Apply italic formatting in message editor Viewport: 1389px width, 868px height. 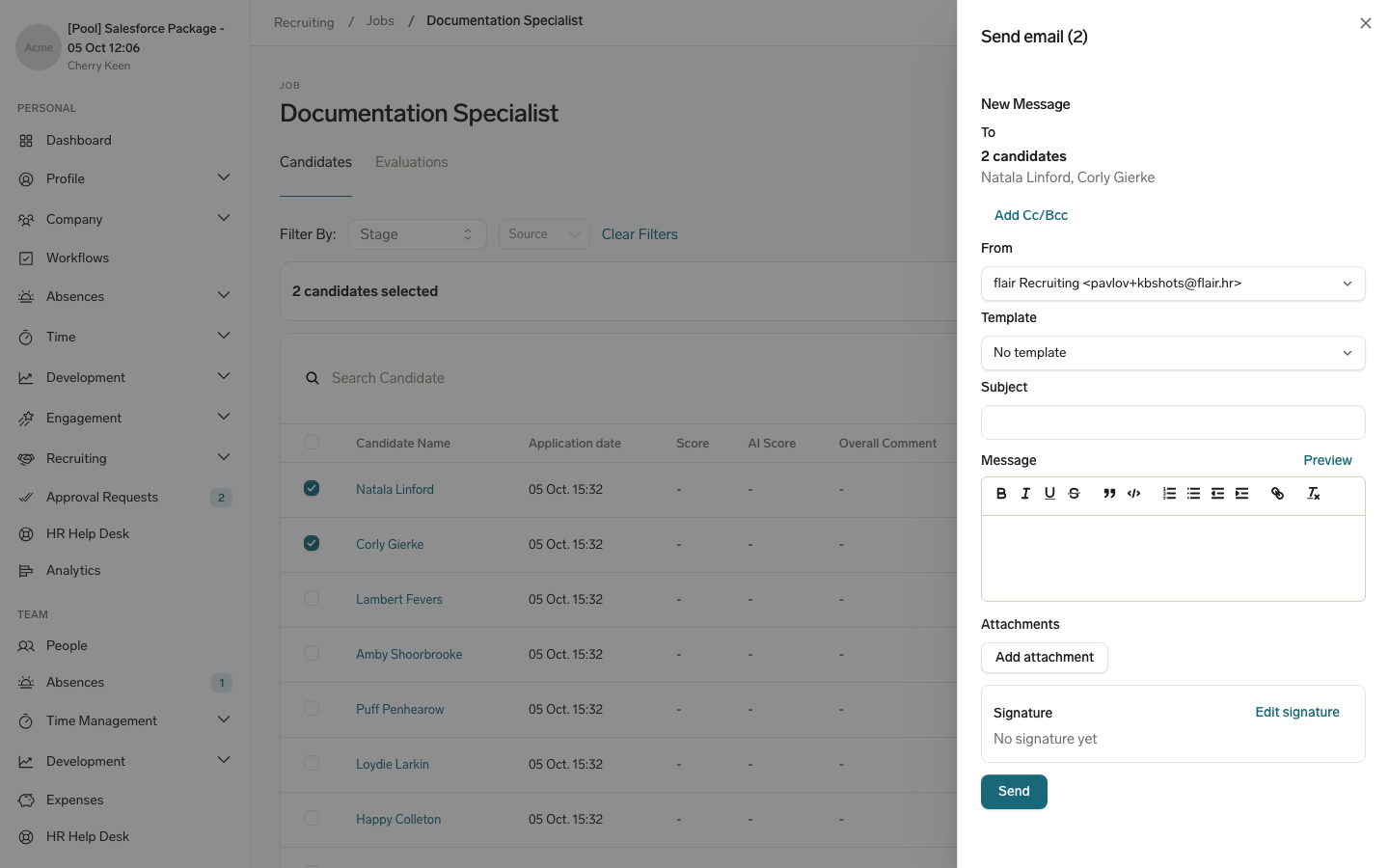1025,494
